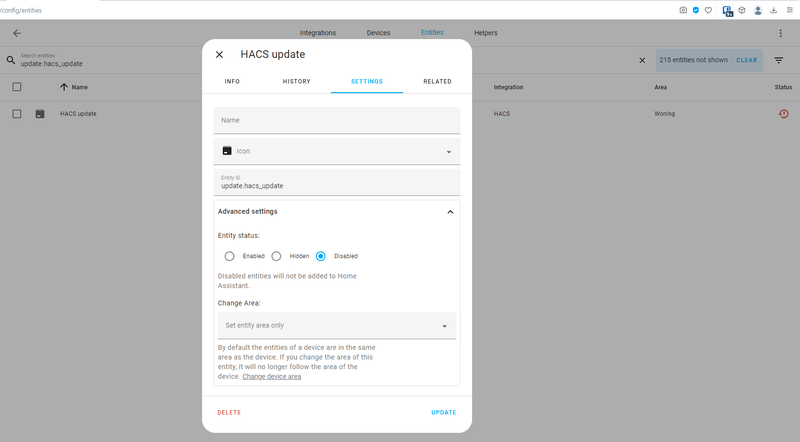Click the blue shield browser icon
The width and height of the screenshot is (800, 442).
click(x=696, y=10)
